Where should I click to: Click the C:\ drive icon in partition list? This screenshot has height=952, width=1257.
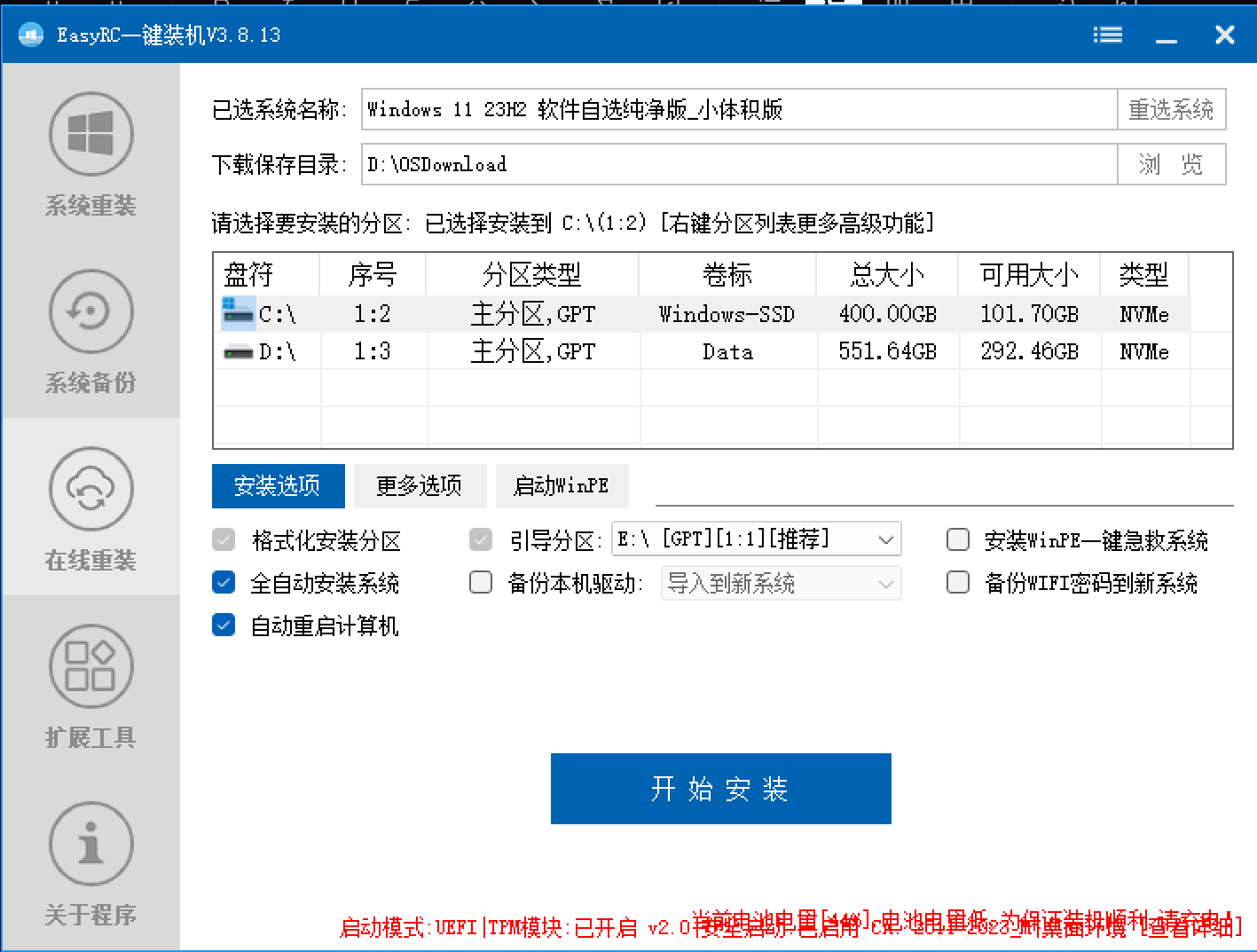[x=238, y=312]
